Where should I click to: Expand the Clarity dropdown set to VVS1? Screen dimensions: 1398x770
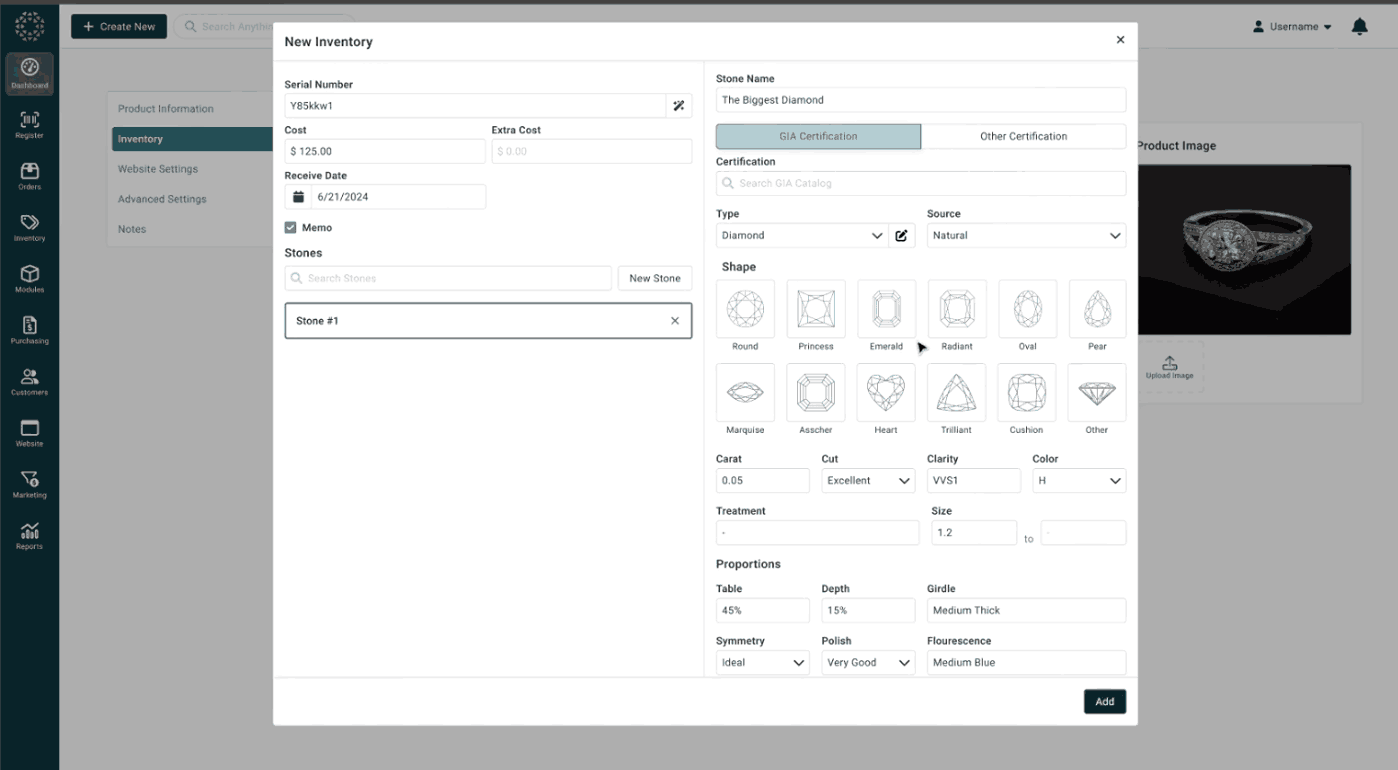[x=973, y=480]
